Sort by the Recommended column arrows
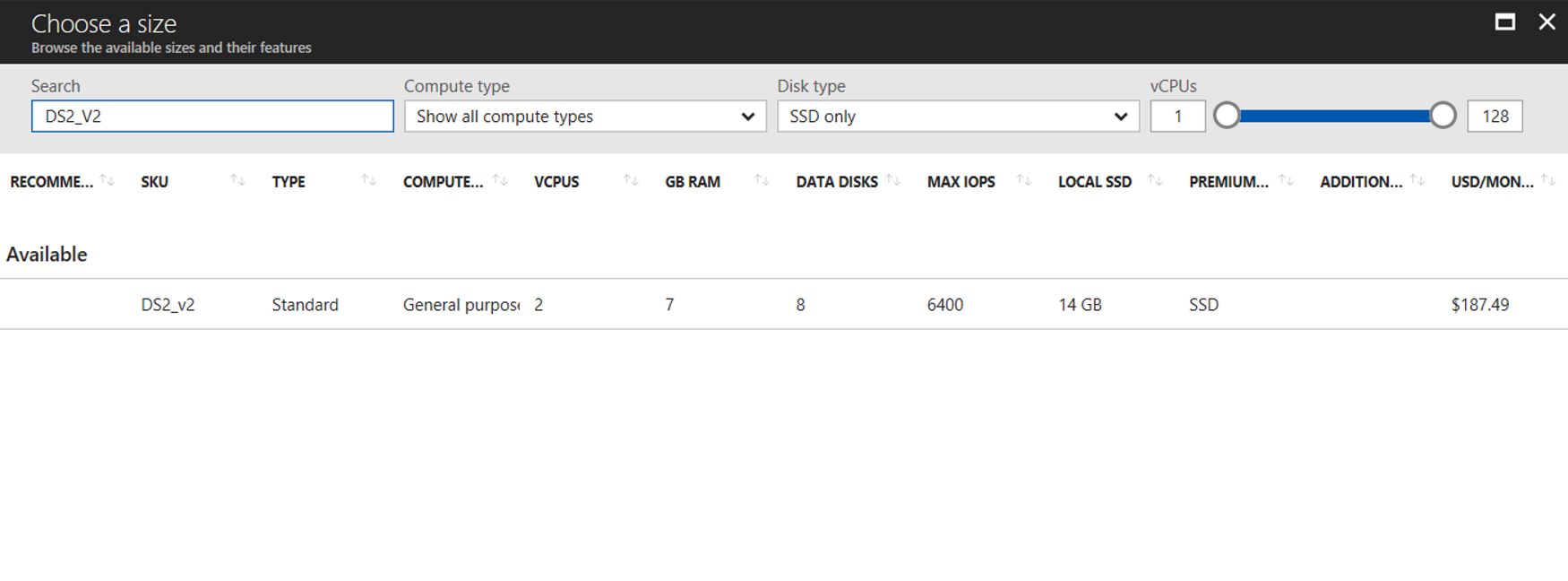This screenshot has height=581, width=1568. [107, 180]
